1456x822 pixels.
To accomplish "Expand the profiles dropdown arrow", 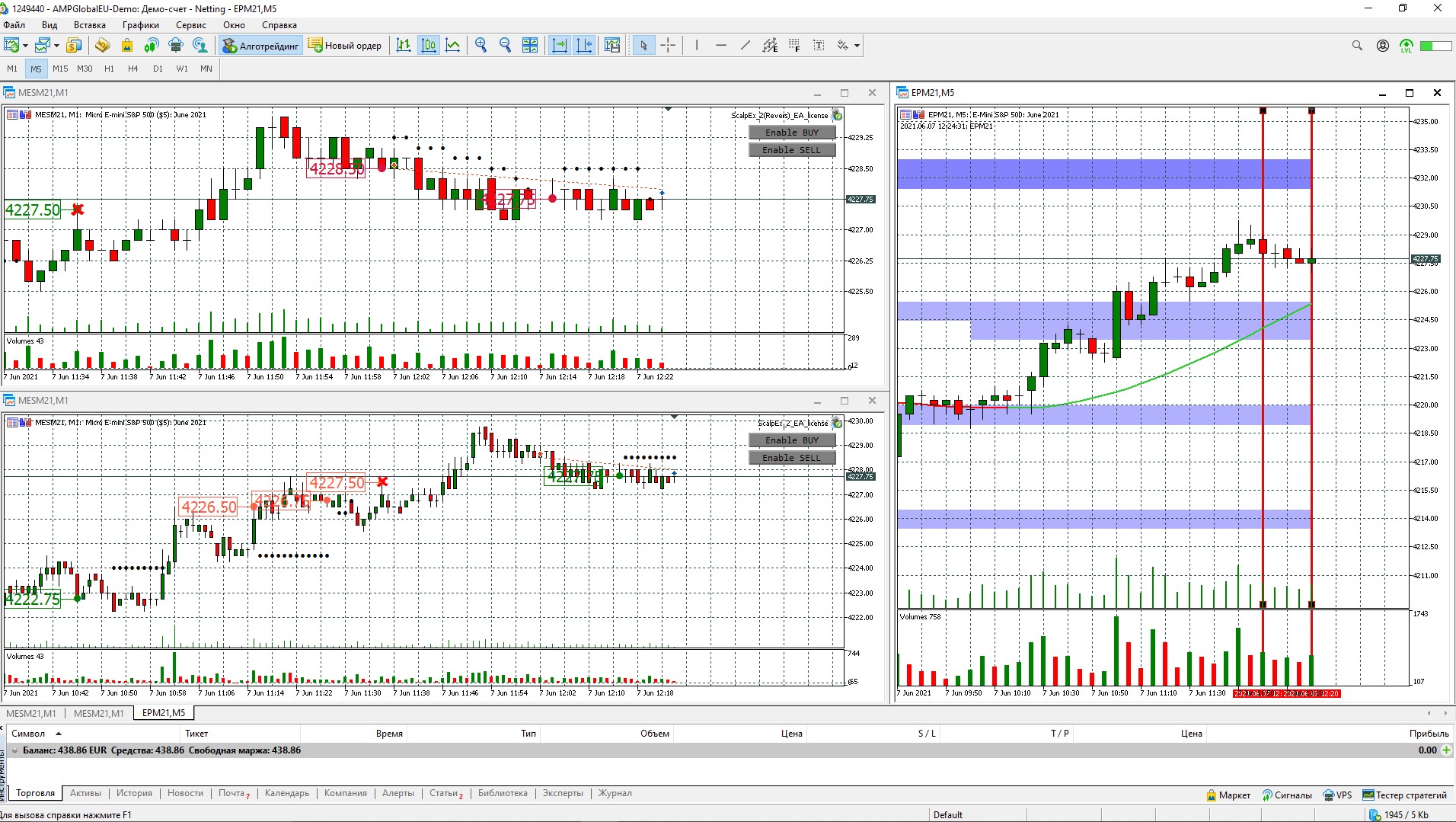I will coord(56,46).
